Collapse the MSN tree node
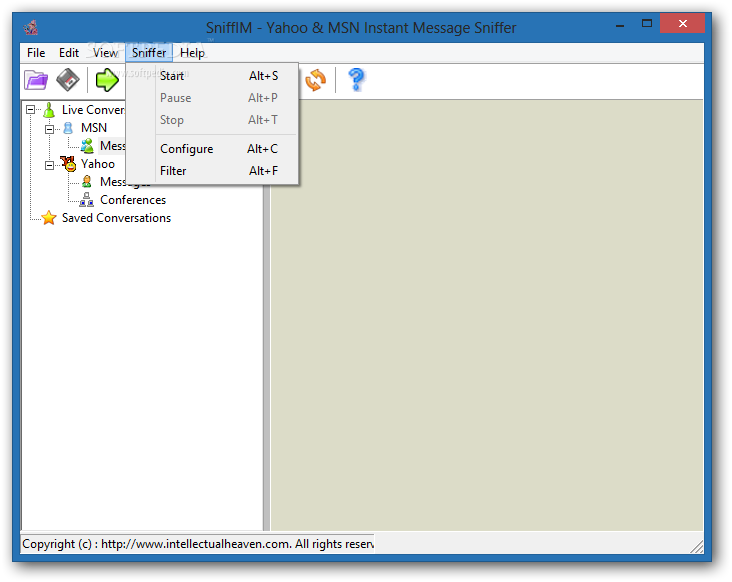732x582 pixels. 49,128
